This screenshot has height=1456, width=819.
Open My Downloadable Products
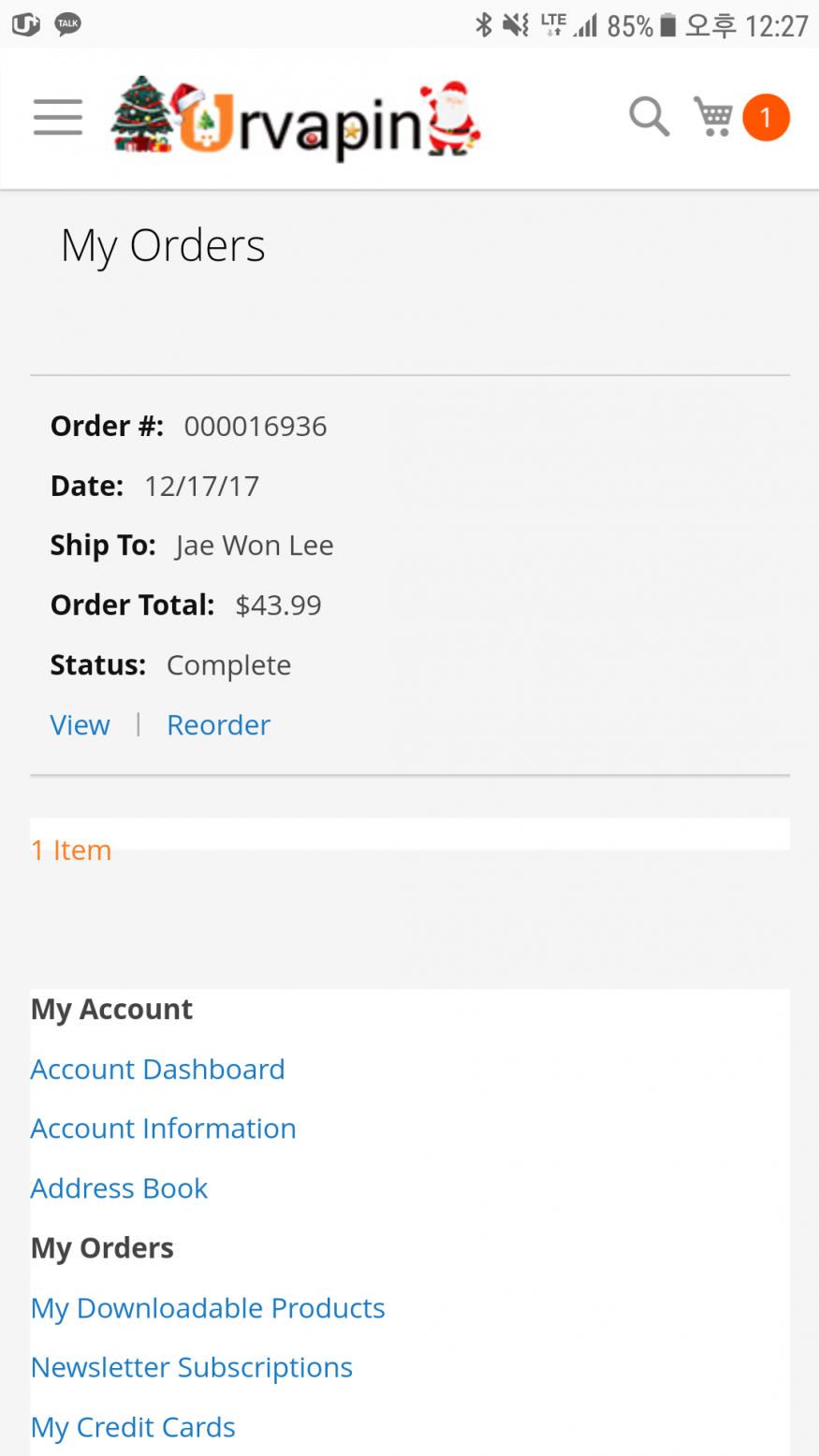[208, 1308]
